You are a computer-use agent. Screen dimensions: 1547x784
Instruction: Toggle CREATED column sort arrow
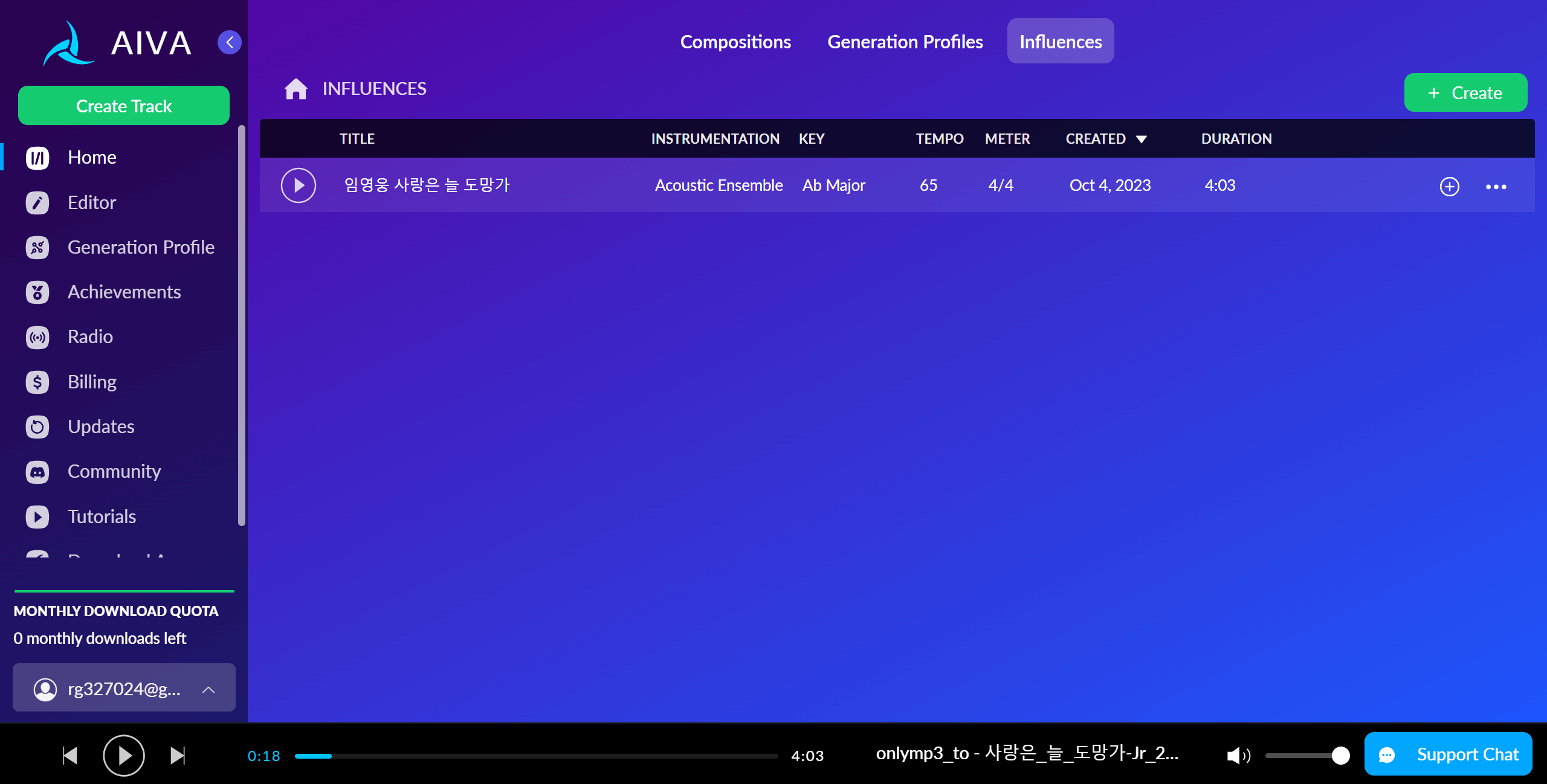pos(1142,140)
